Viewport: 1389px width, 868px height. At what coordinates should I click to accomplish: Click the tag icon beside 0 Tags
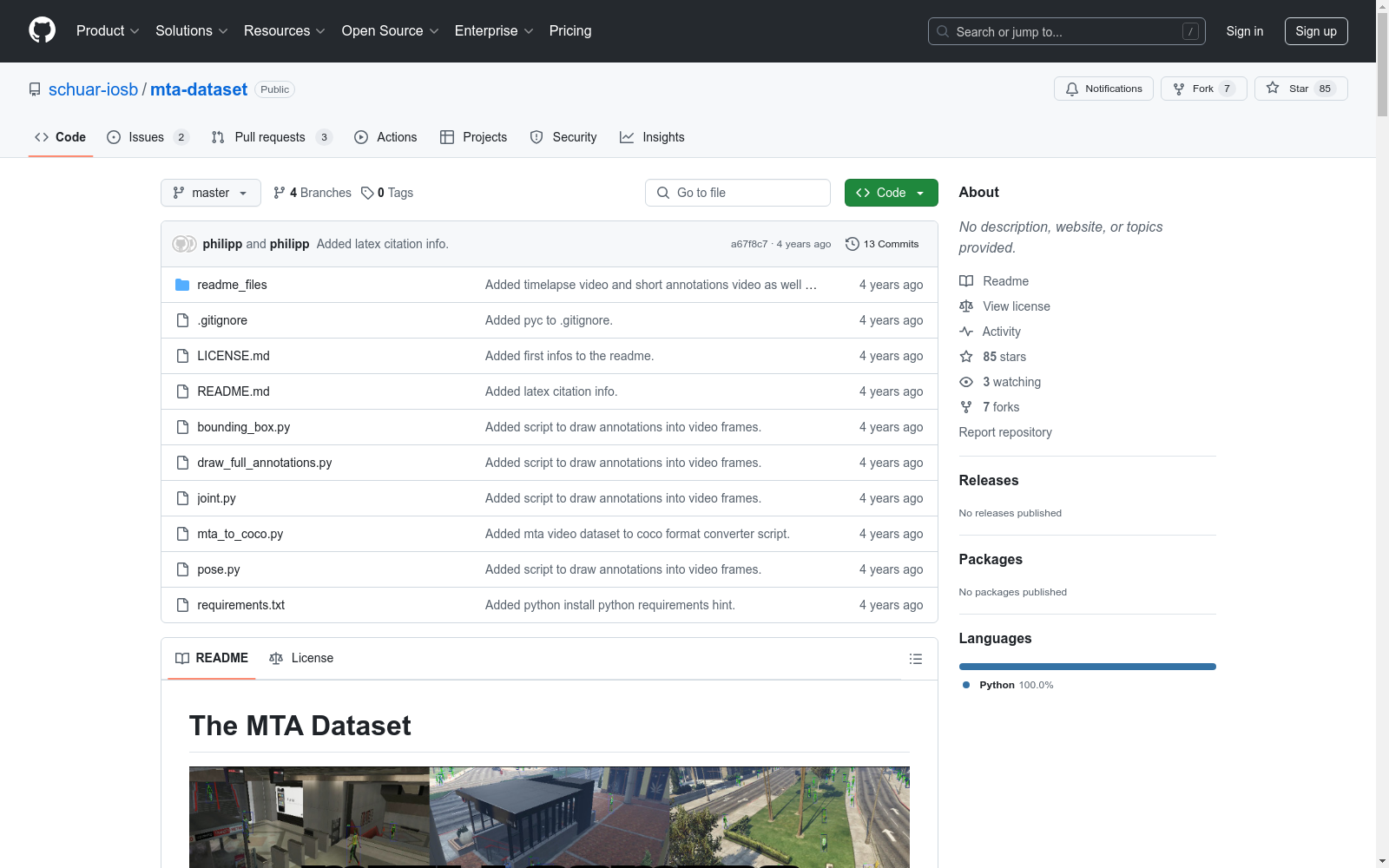(367, 193)
